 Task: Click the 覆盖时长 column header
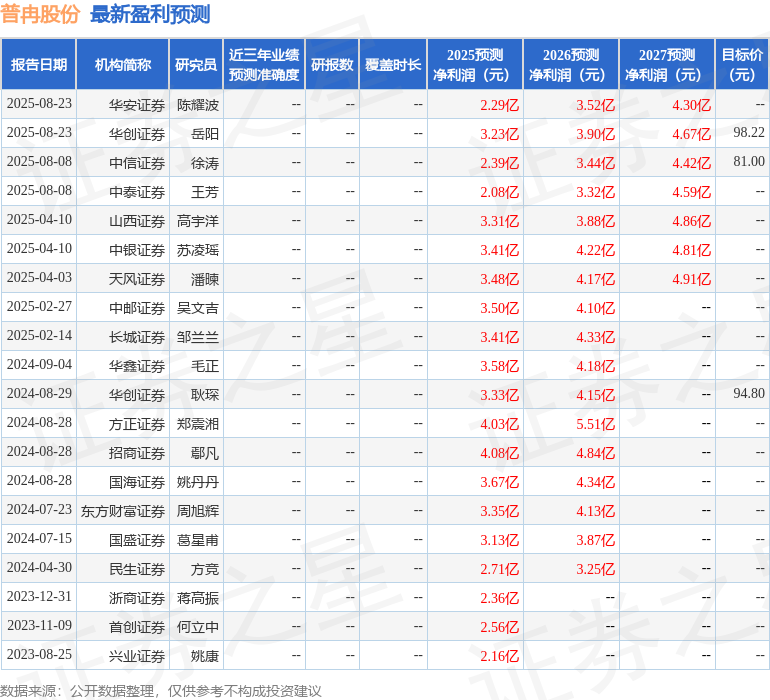pyautogui.click(x=393, y=64)
